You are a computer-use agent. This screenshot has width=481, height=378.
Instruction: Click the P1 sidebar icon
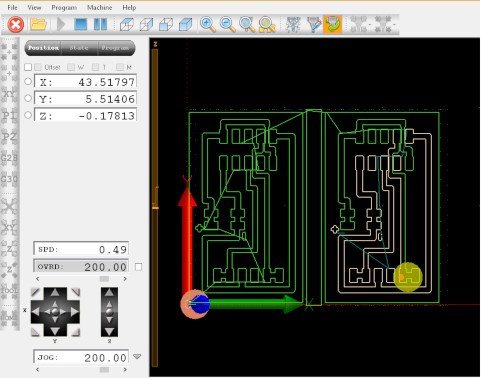click(x=9, y=116)
